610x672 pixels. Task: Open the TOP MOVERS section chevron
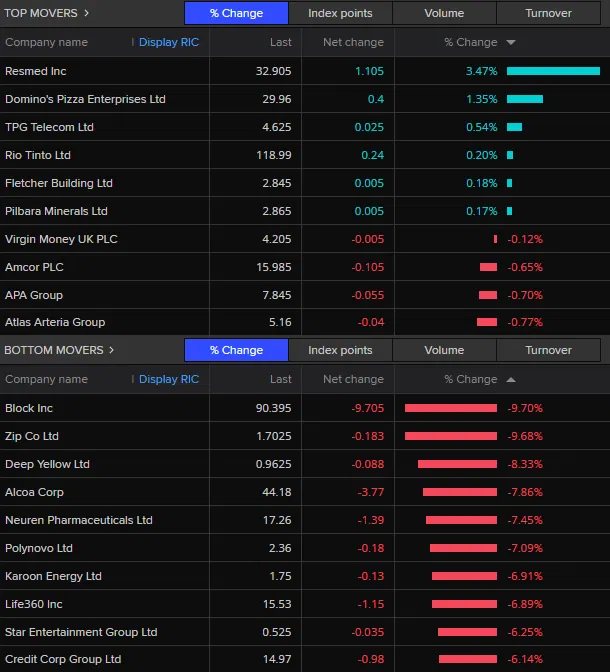[x=87, y=13]
